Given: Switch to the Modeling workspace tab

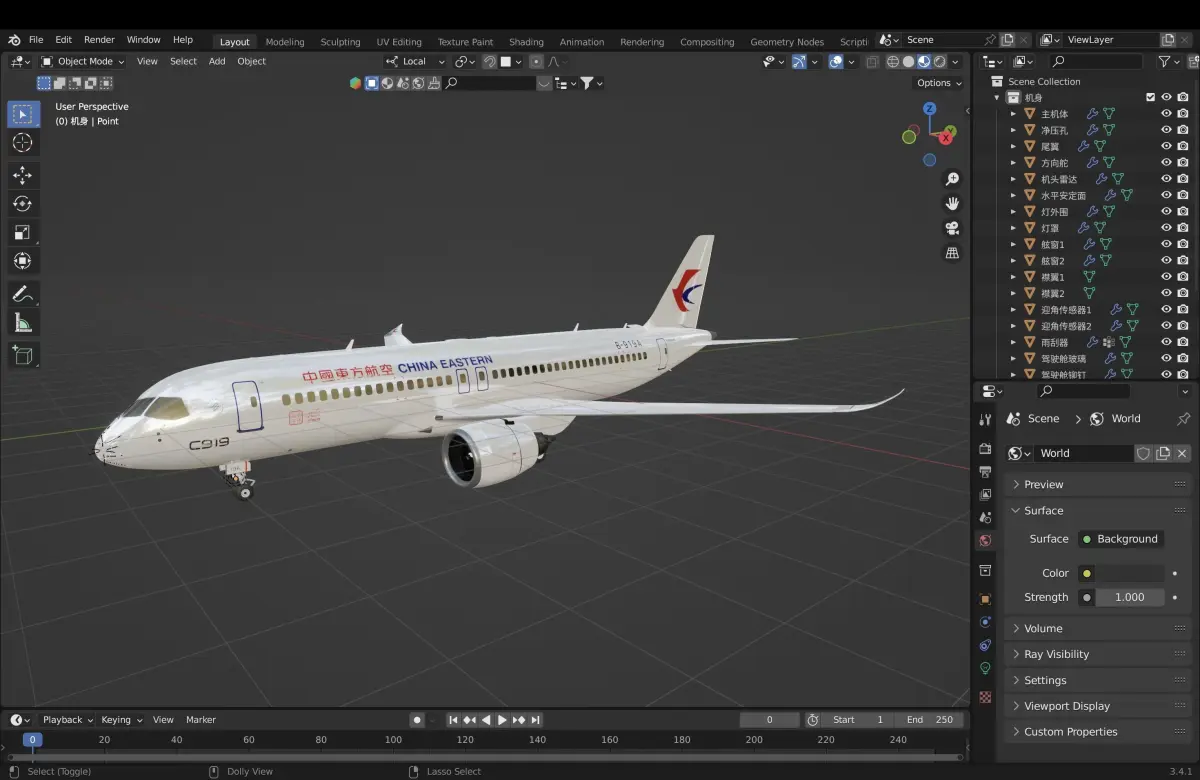Looking at the screenshot, I should (285, 42).
